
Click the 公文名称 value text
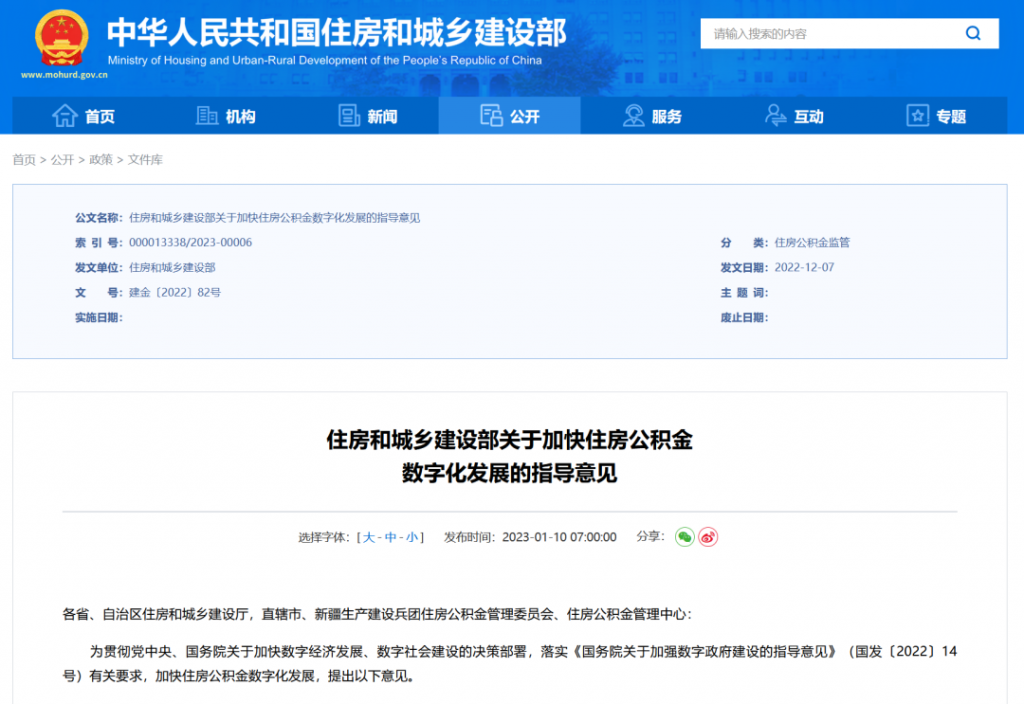[274, 217]
